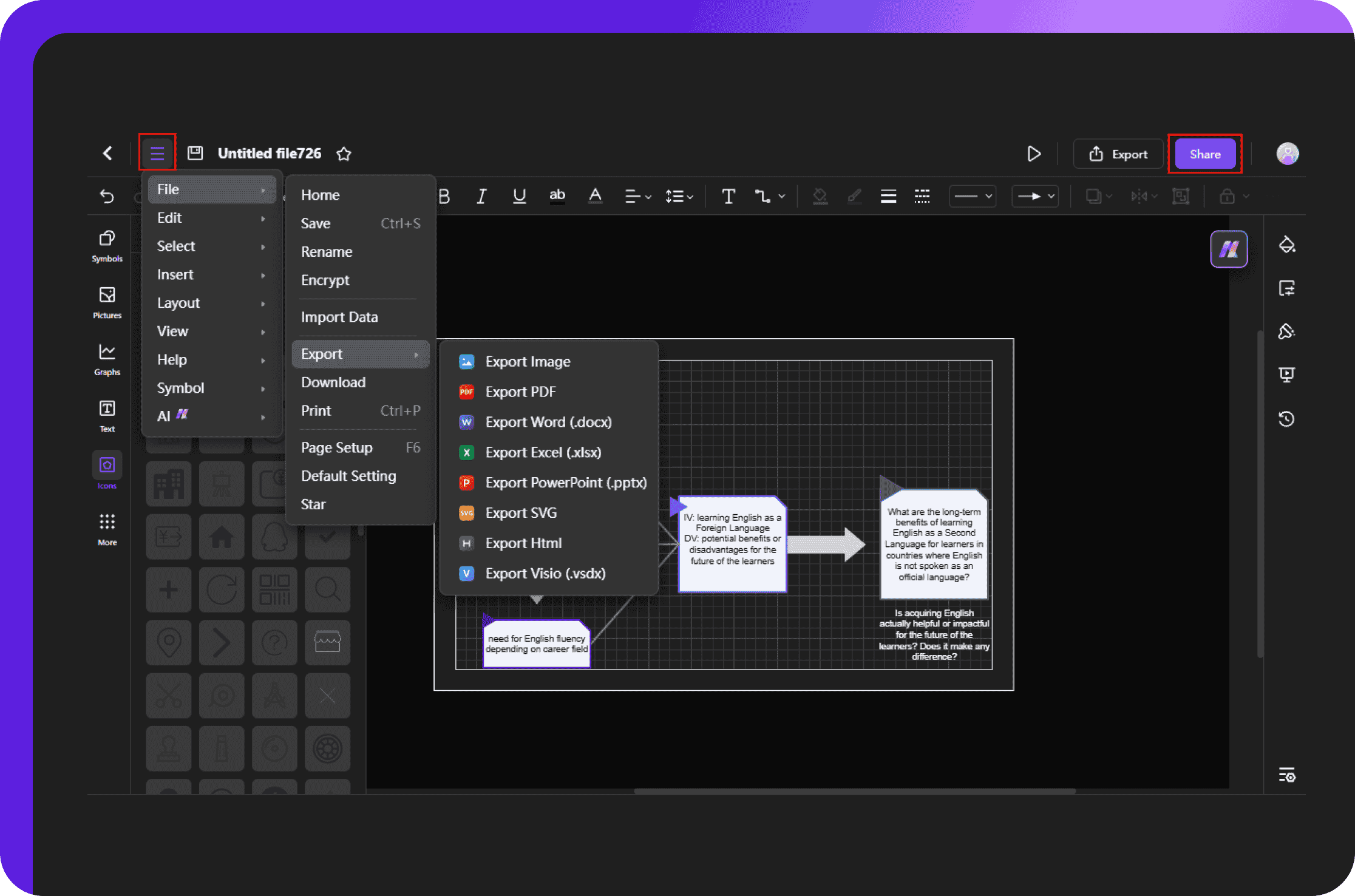Image resolution: width=1355 pixels, height=896 pixels.
Task: Open the shape fill tool
Action: coord(820,196)
